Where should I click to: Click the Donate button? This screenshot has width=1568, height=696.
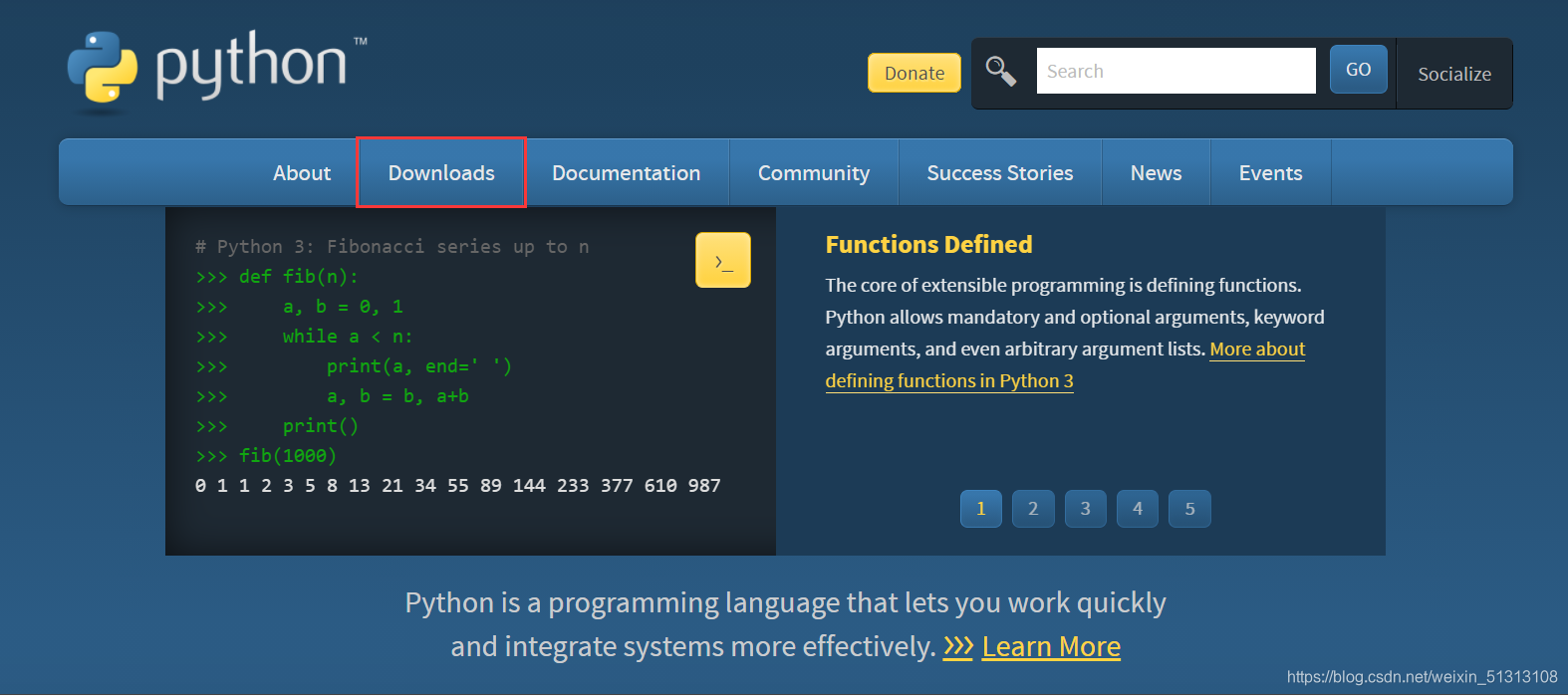point(915,73)
